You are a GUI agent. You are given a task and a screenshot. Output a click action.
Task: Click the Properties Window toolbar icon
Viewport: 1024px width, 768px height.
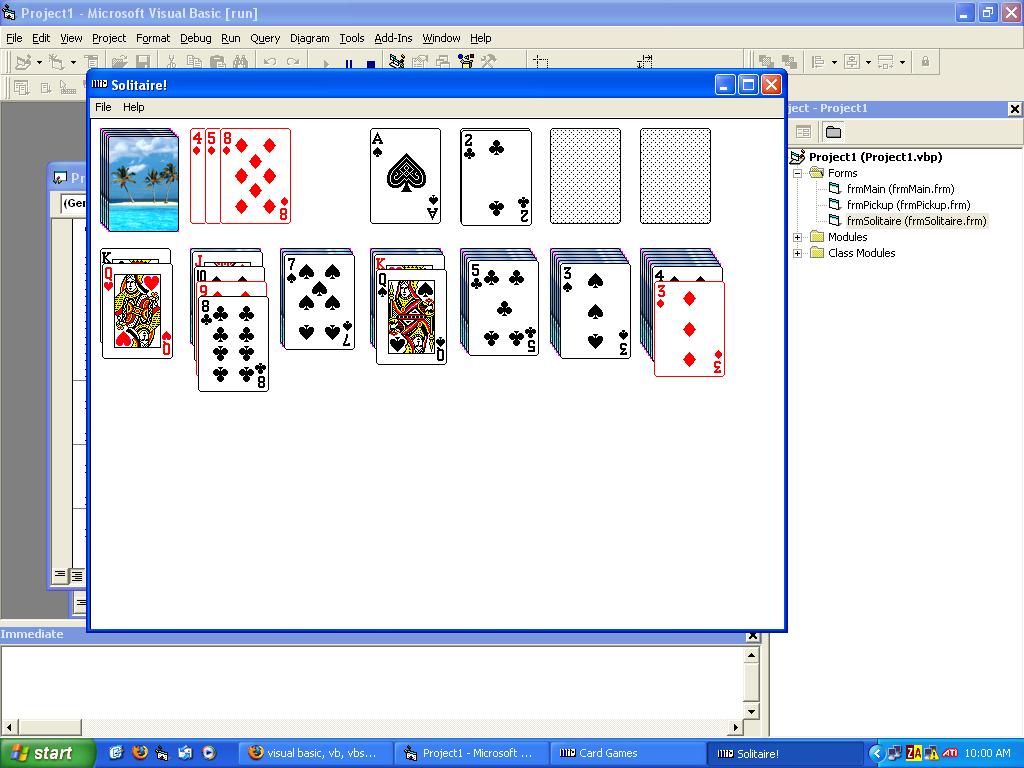click(x=420, y=62)
